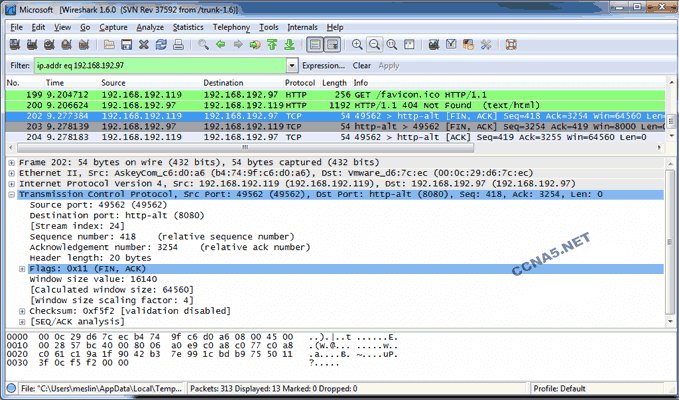679x400 pixels.
Task: Toggle packet list colorize button
Action: 315,45
